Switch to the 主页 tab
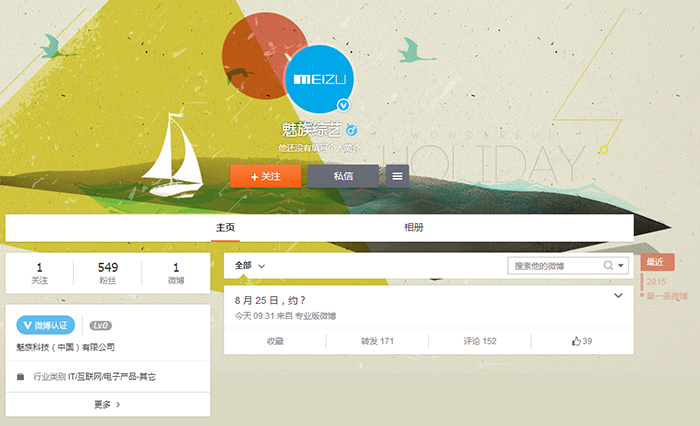This screenshot has width=700, height=426. (x=225, y=228)
